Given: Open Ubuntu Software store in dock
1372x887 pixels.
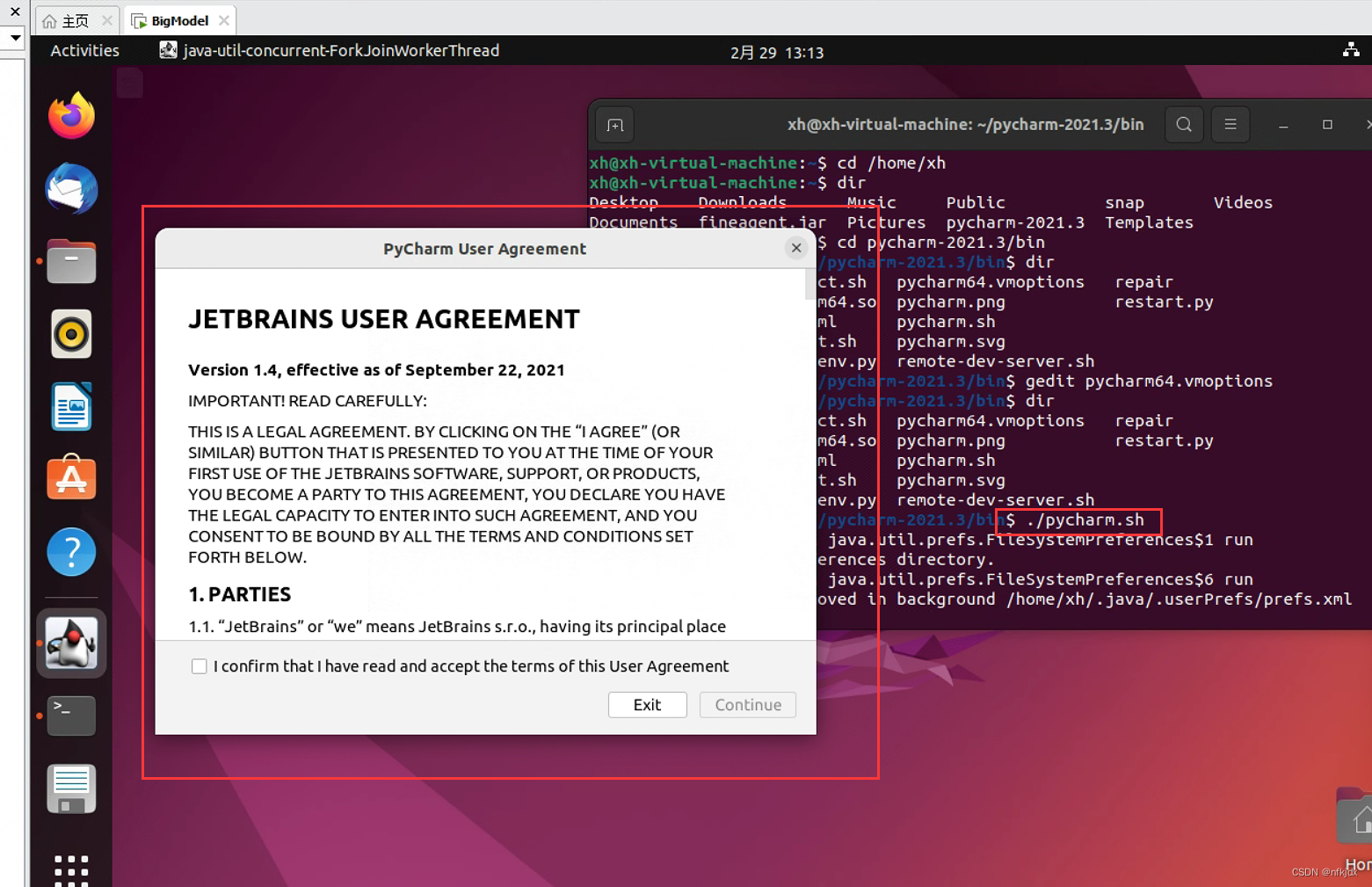Looking at the screenshot, I should [x=71, y=477].
